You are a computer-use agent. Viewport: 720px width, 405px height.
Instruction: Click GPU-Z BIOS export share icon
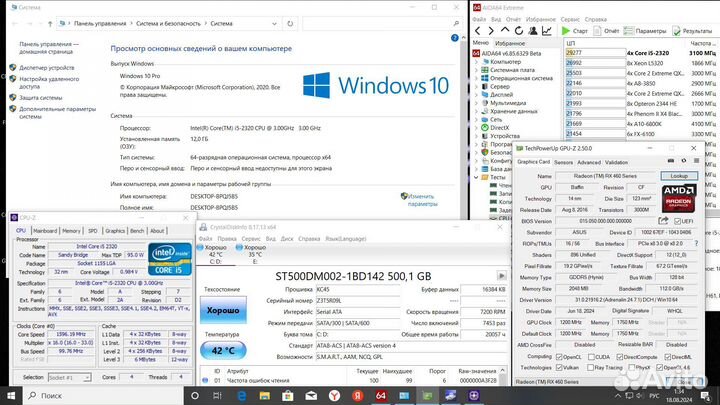pos(663,221)
